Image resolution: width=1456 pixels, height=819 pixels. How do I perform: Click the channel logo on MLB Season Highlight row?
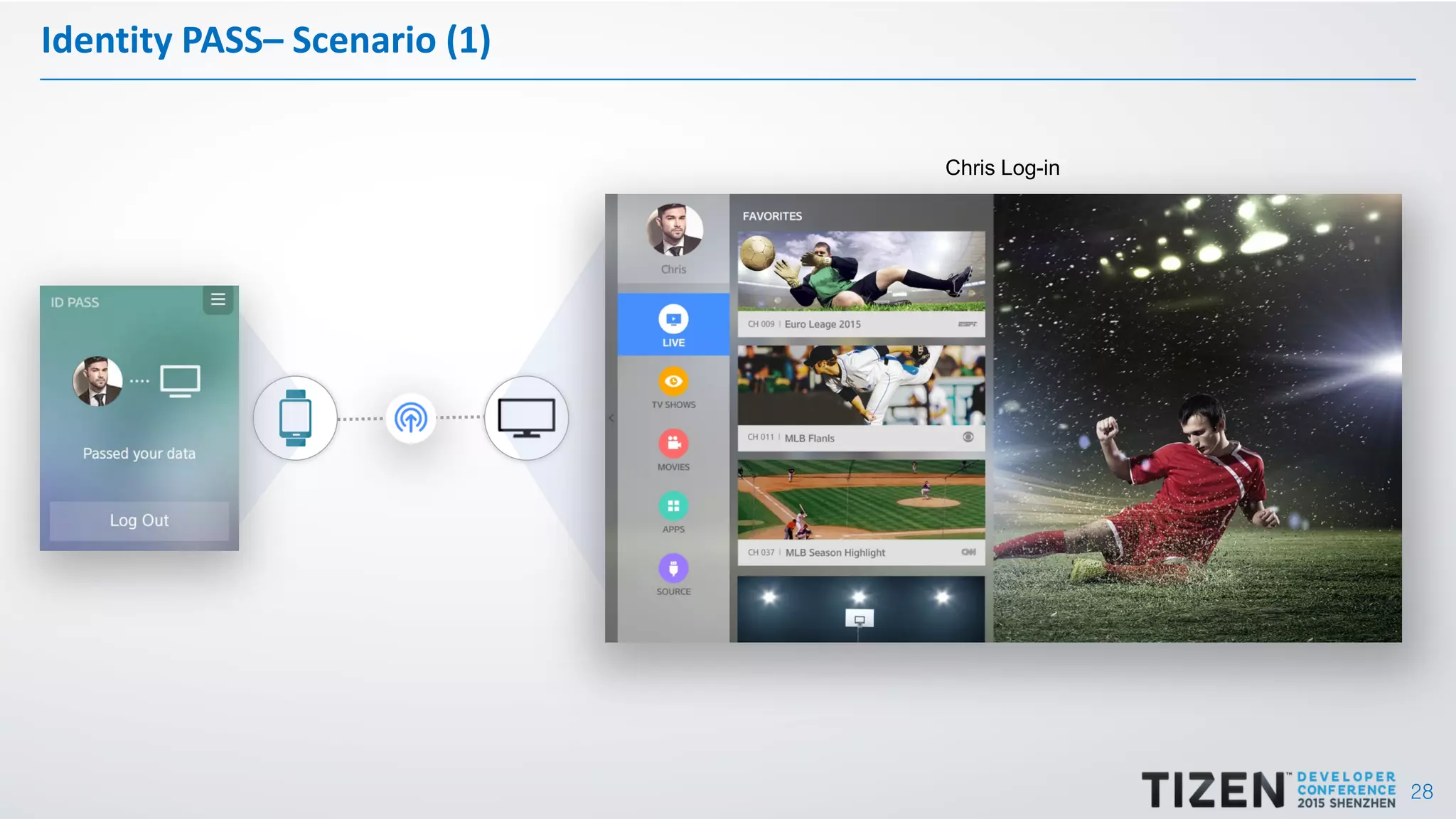968,552
